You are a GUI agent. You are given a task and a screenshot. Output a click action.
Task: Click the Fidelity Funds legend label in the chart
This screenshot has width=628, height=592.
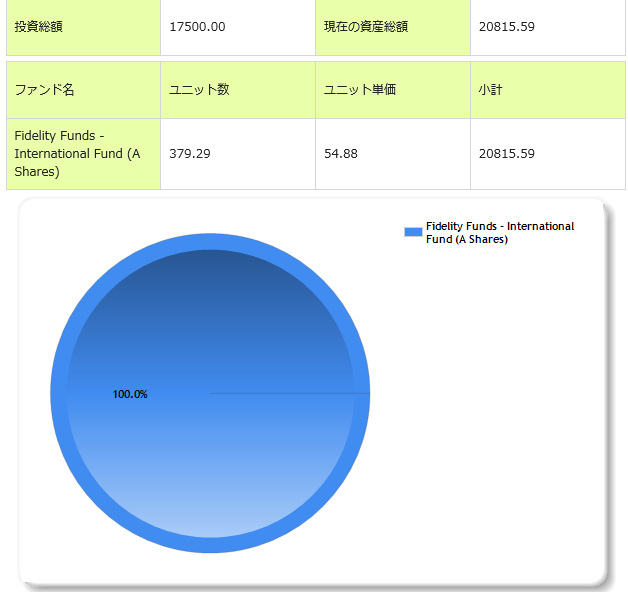click(x=499, y=233)
